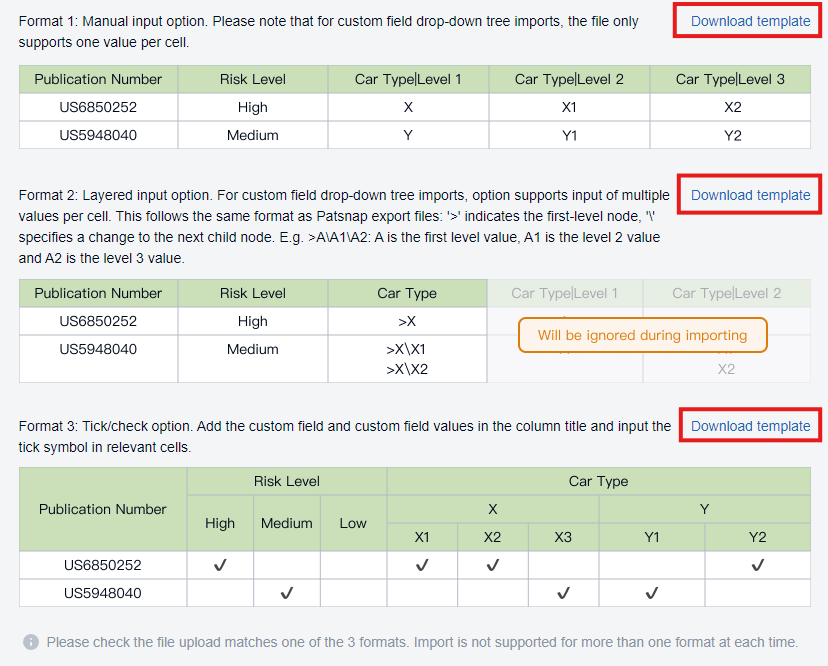
Task: Select the Y1 tick mark for US5948040
Action: pos(652,593)
